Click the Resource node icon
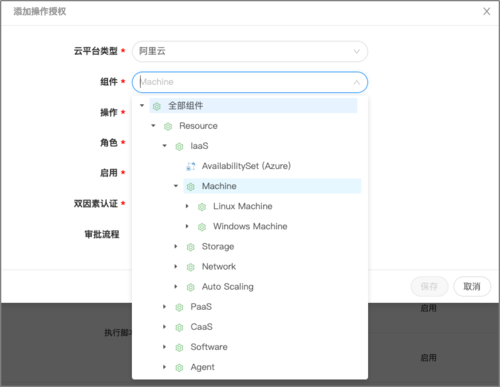 [168, 126]
